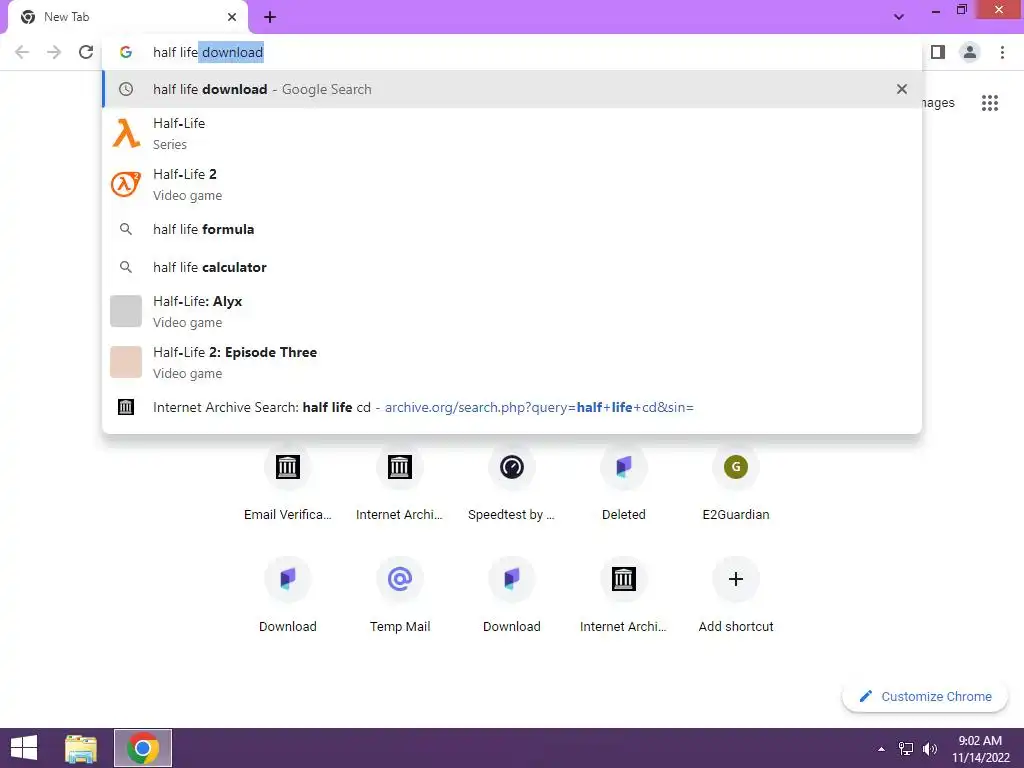Viewport: 1024px width, 768px height.
Task: Open Download shortcut right of Temp Mail
Action: point(511,596)
